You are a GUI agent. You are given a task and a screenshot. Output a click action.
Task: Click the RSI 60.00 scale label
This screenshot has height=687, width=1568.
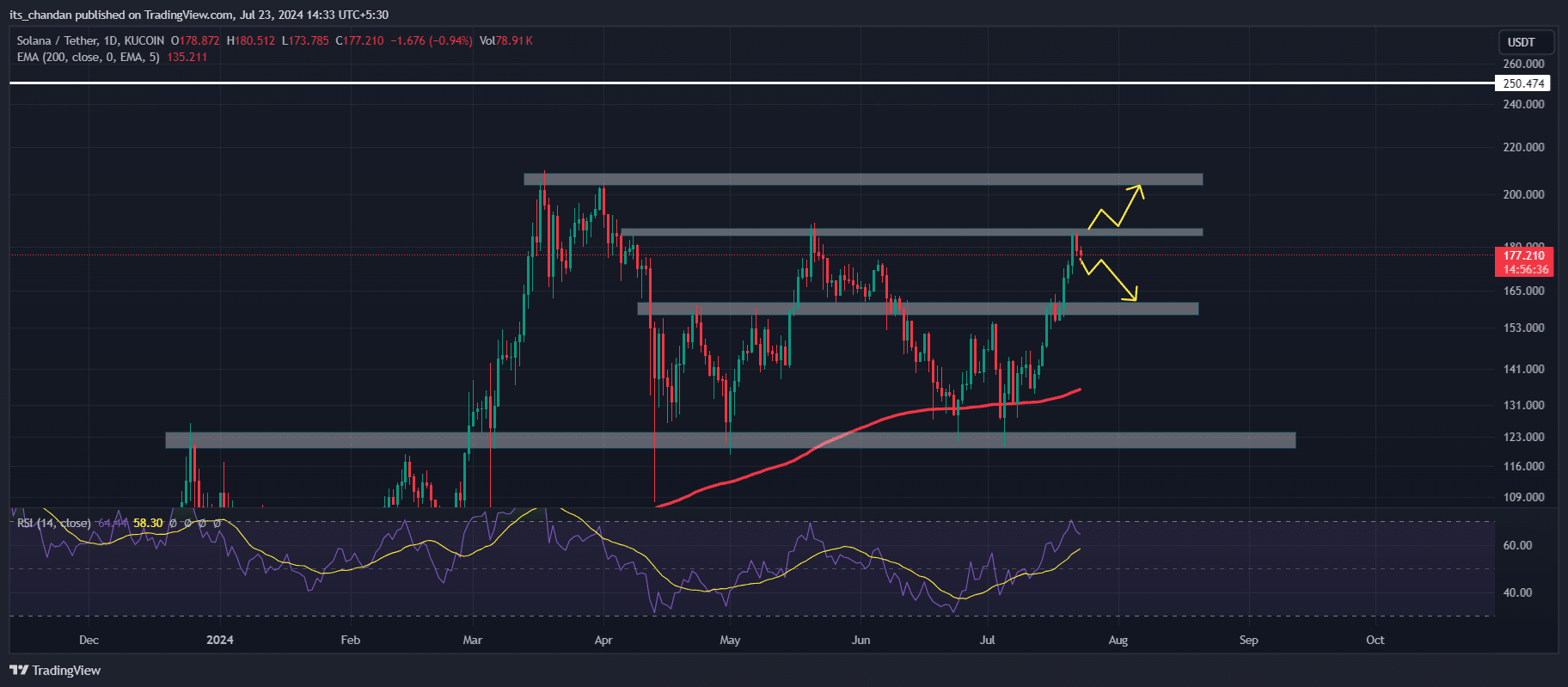coord(1517,545)
